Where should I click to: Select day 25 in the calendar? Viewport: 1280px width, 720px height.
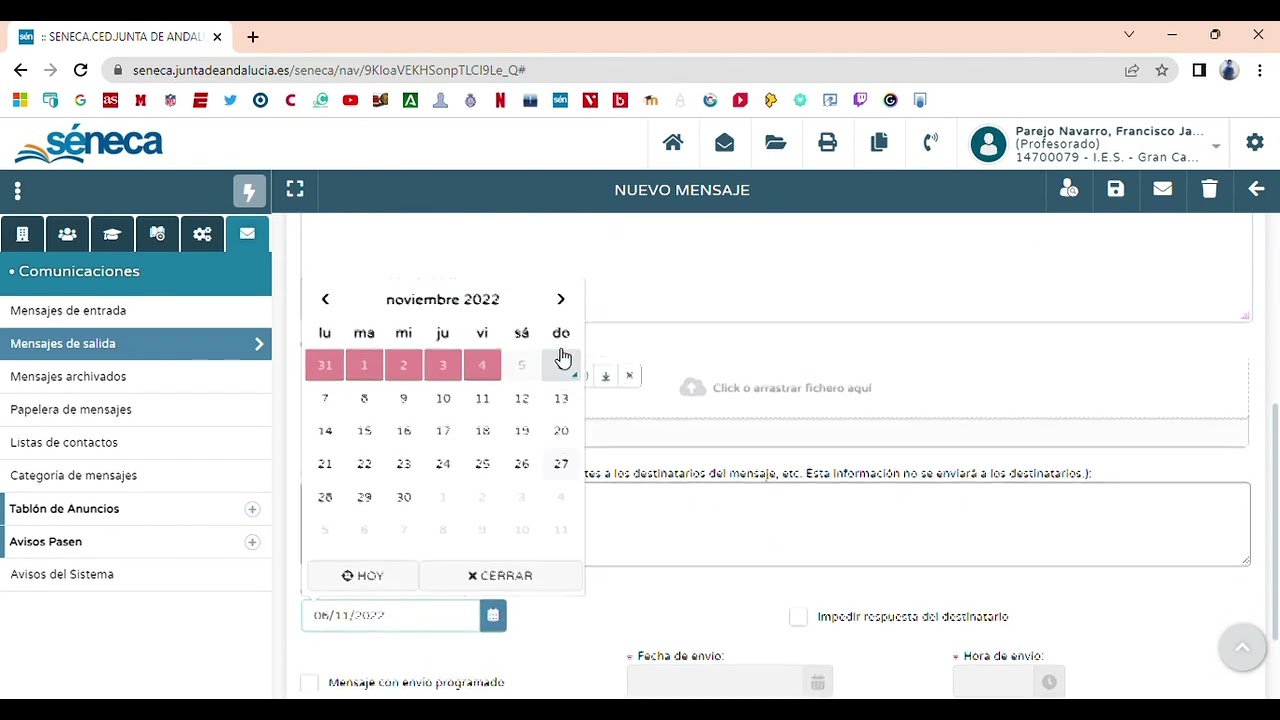tap(482, 464)
